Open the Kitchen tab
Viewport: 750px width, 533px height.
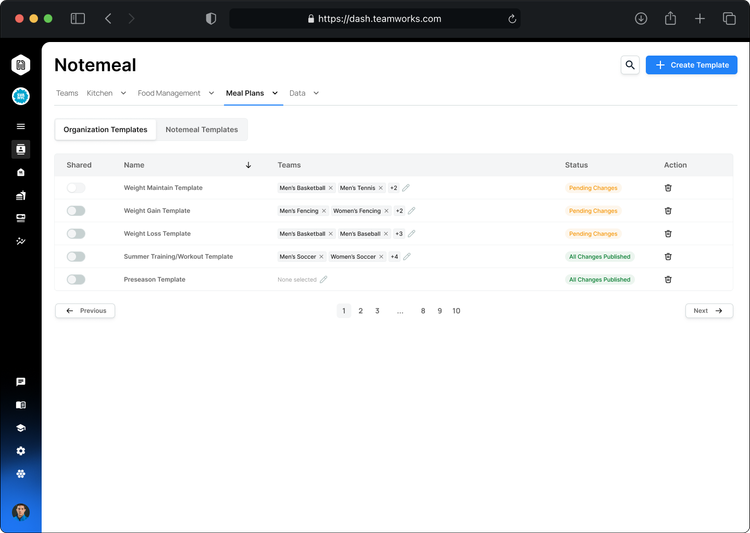click(99, 93)
